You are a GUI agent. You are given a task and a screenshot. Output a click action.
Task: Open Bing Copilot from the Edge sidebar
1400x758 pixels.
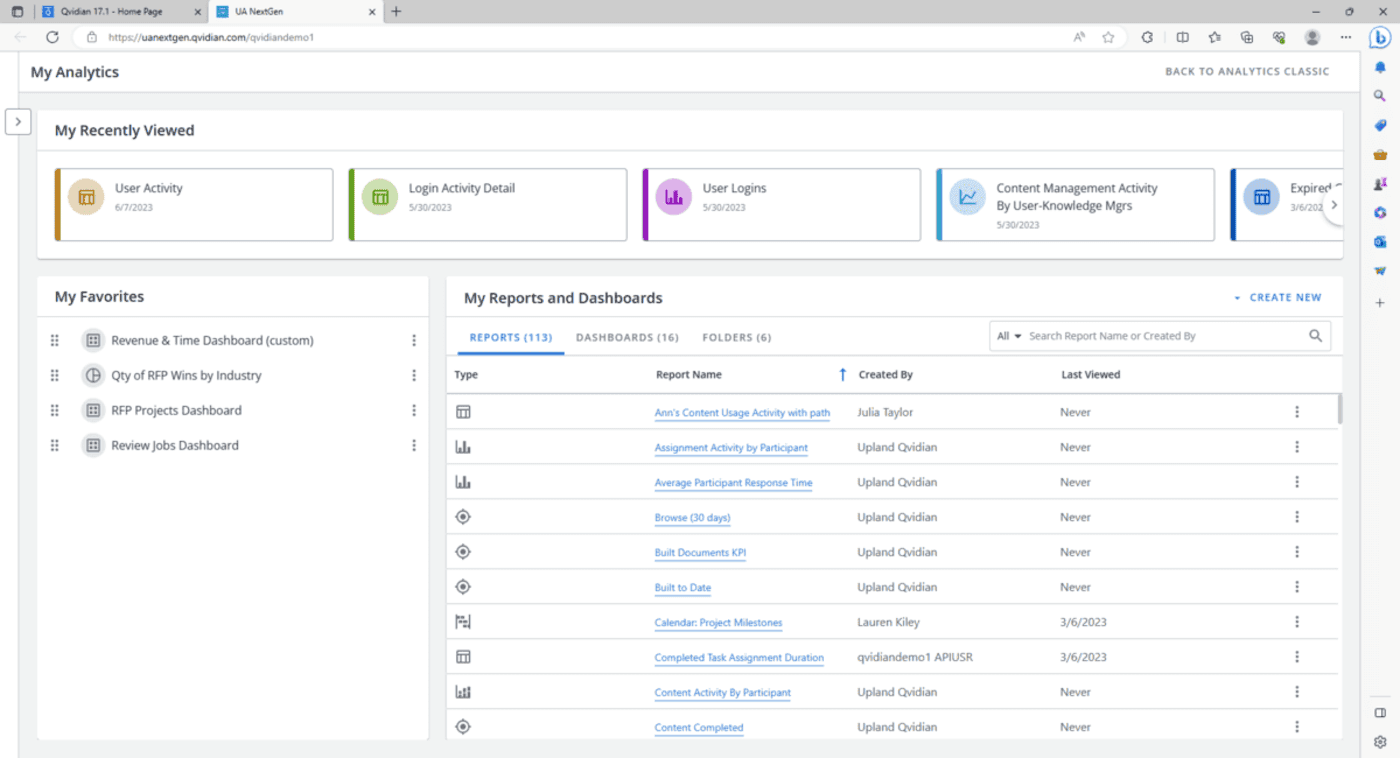(x=1381, y=38)
